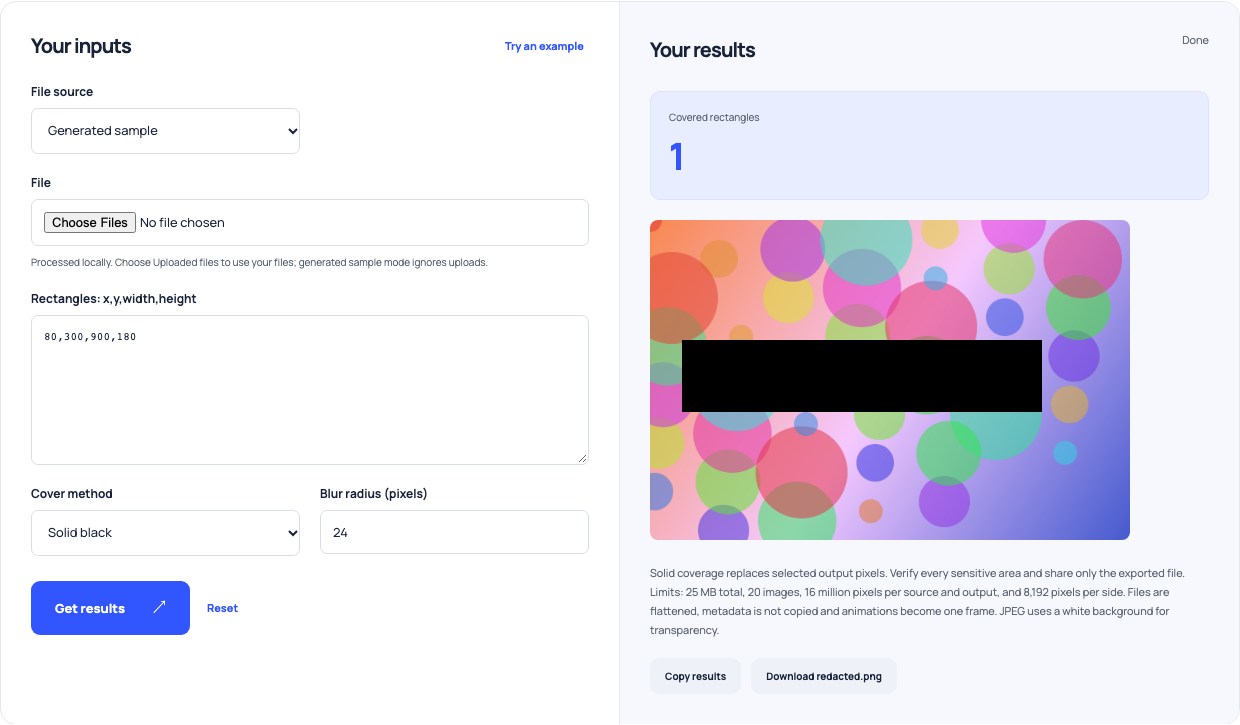The image size is (1240, 725).
Task: Click the Reset link
Action: pos(222,608)
